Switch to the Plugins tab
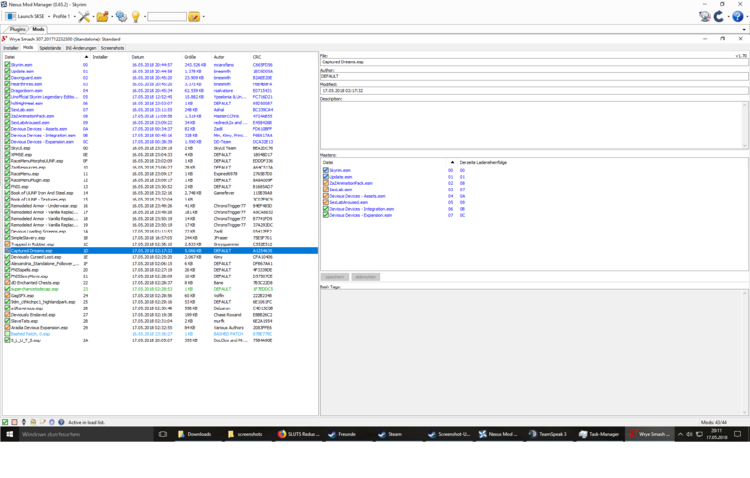 click(x=17, y=29)
